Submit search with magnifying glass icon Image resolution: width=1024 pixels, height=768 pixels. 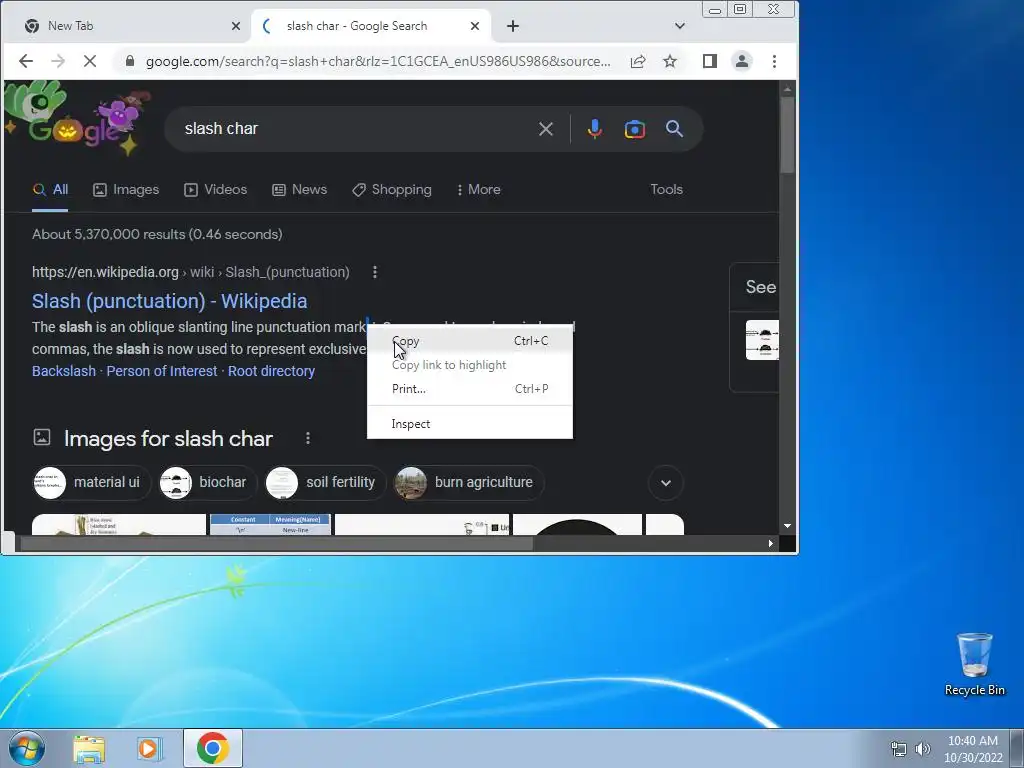coord(675,129)
